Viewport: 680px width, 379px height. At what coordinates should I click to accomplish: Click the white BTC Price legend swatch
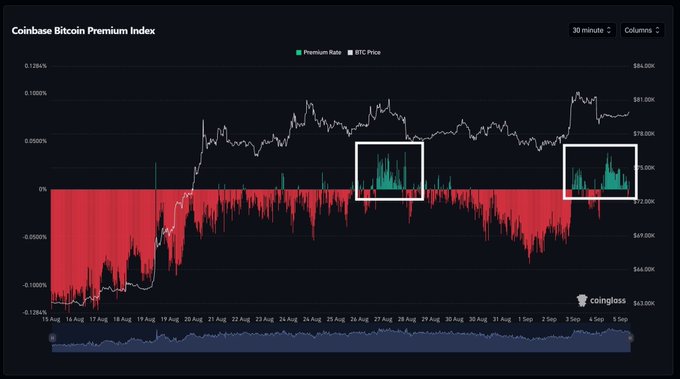tap(350, 52)
